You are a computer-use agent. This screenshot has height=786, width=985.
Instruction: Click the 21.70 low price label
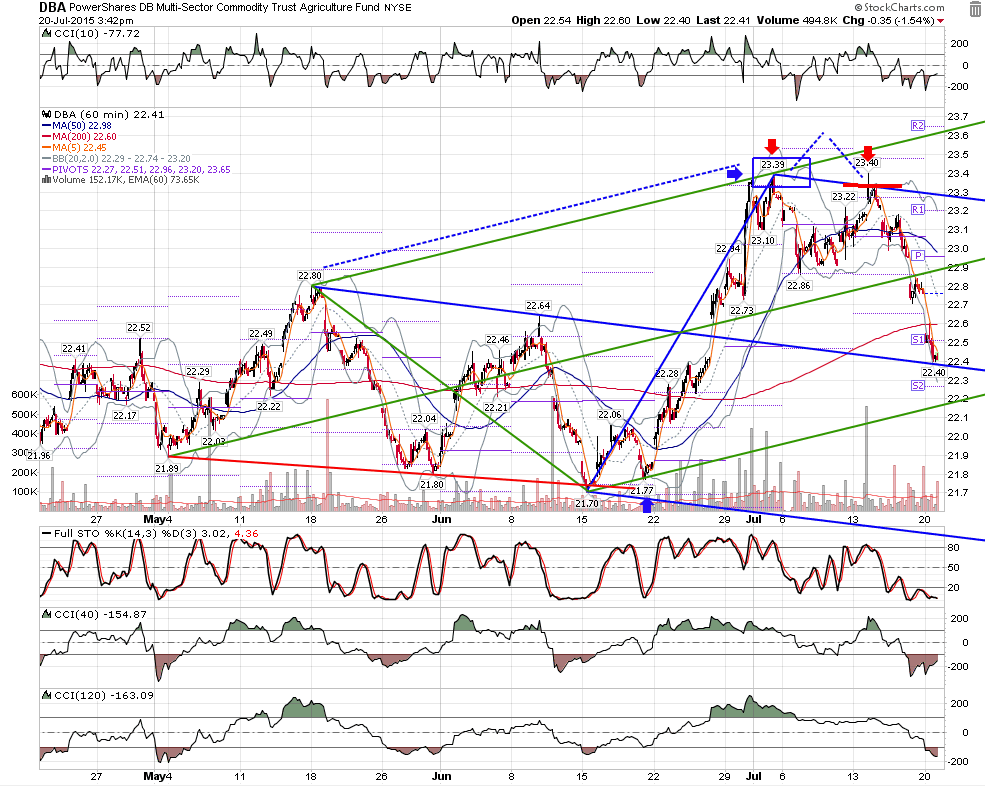pos(587,503)
